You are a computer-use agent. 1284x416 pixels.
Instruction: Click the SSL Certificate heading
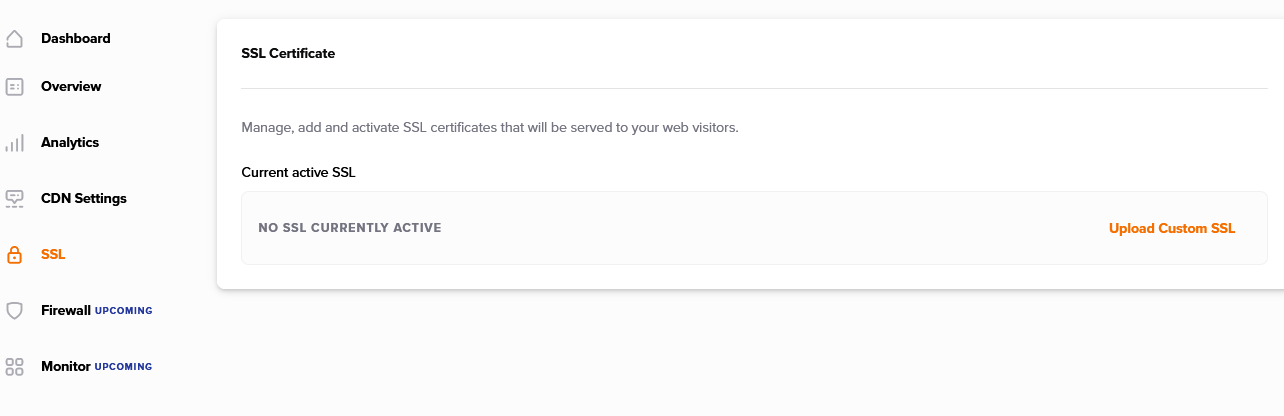pyautogui.click(x=288, y=53)
